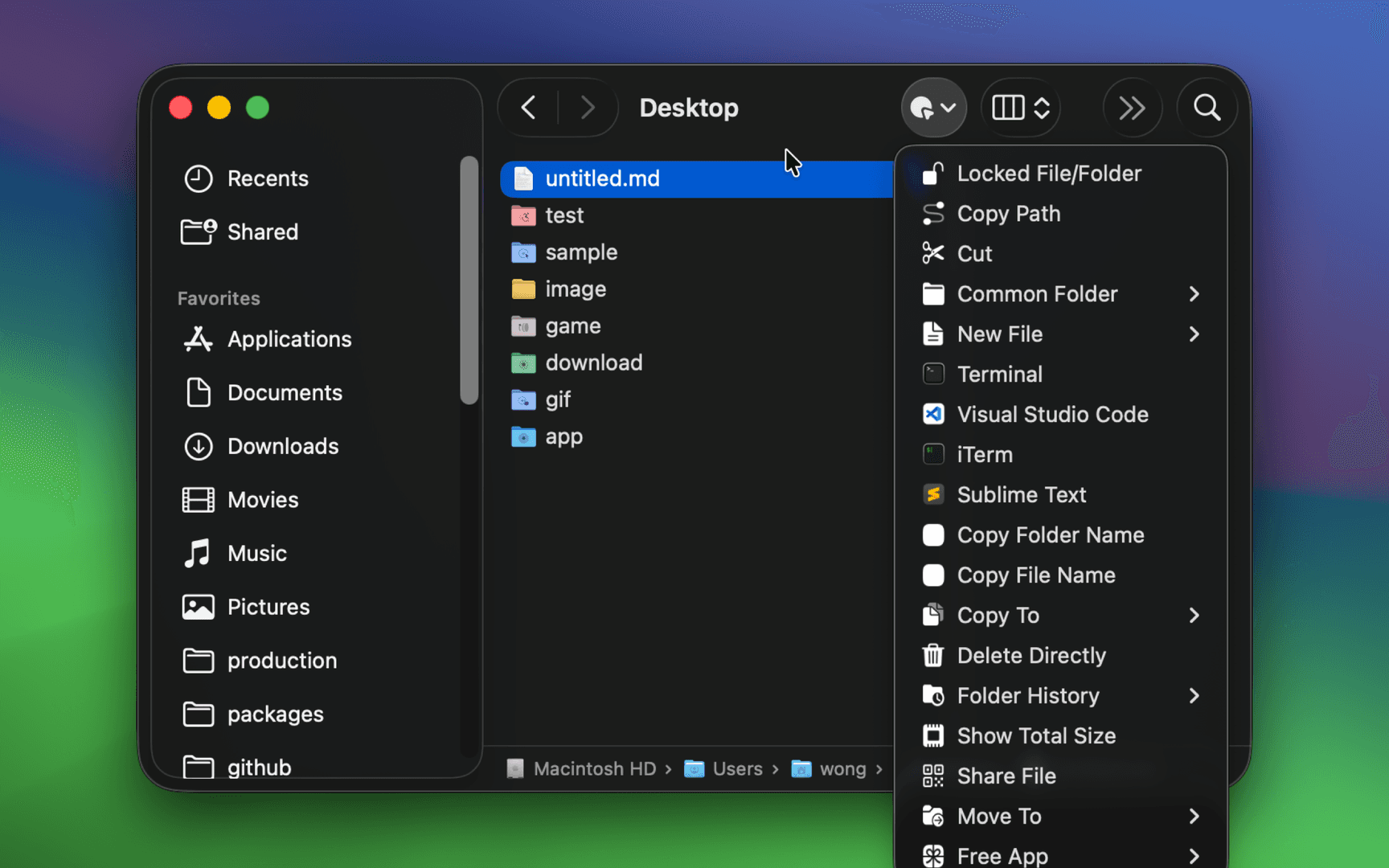Select Share File from the menu

(1006, 776)
